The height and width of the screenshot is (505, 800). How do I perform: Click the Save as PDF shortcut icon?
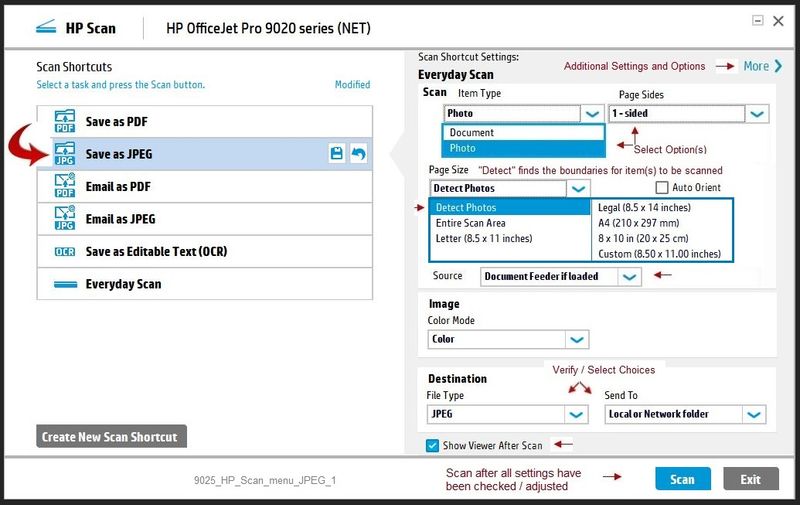pyautogui.click(x=65, y=121)
